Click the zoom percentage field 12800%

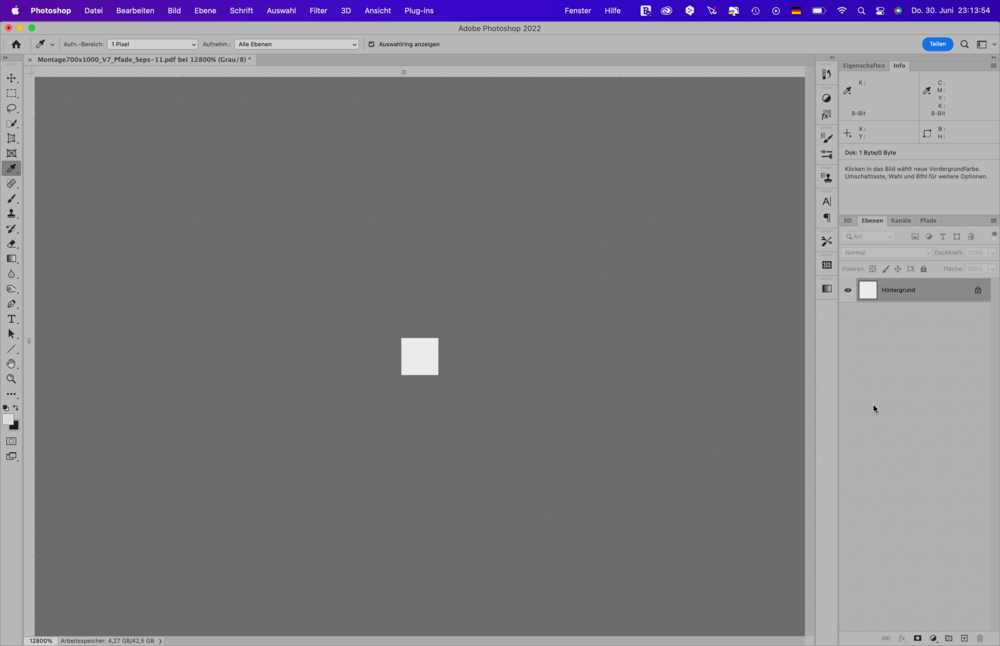(x=41, y=641)
